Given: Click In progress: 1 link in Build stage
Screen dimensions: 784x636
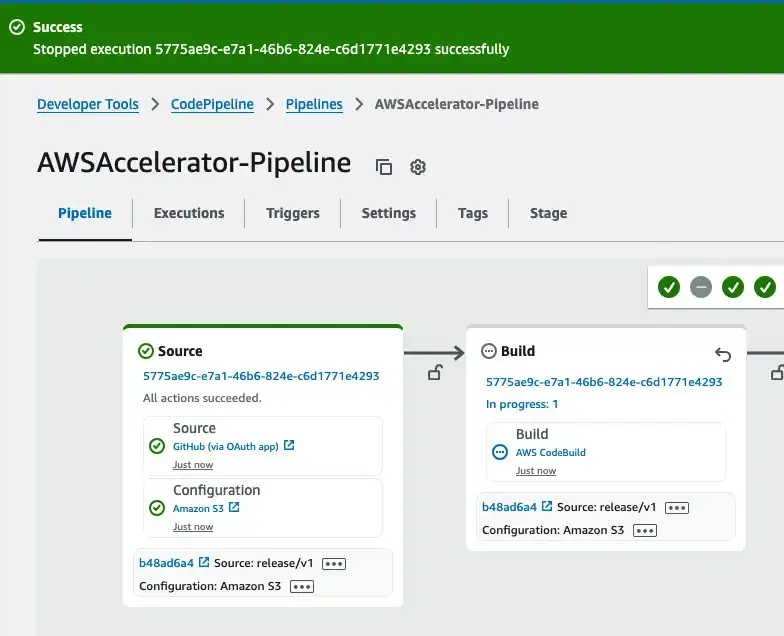Looking at the screenshot, I should pos(522,404).
